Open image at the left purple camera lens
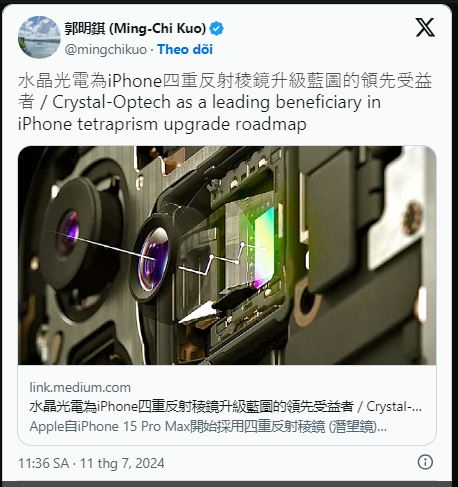This screenshot has width=458, height=487. point(69,230)
